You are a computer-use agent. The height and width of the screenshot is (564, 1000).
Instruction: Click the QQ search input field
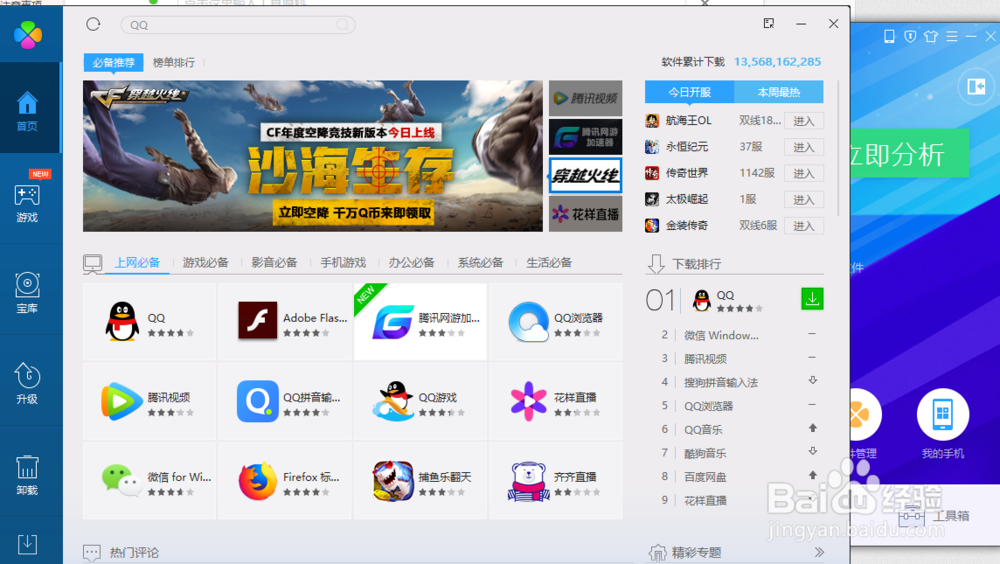pos(238,25)
